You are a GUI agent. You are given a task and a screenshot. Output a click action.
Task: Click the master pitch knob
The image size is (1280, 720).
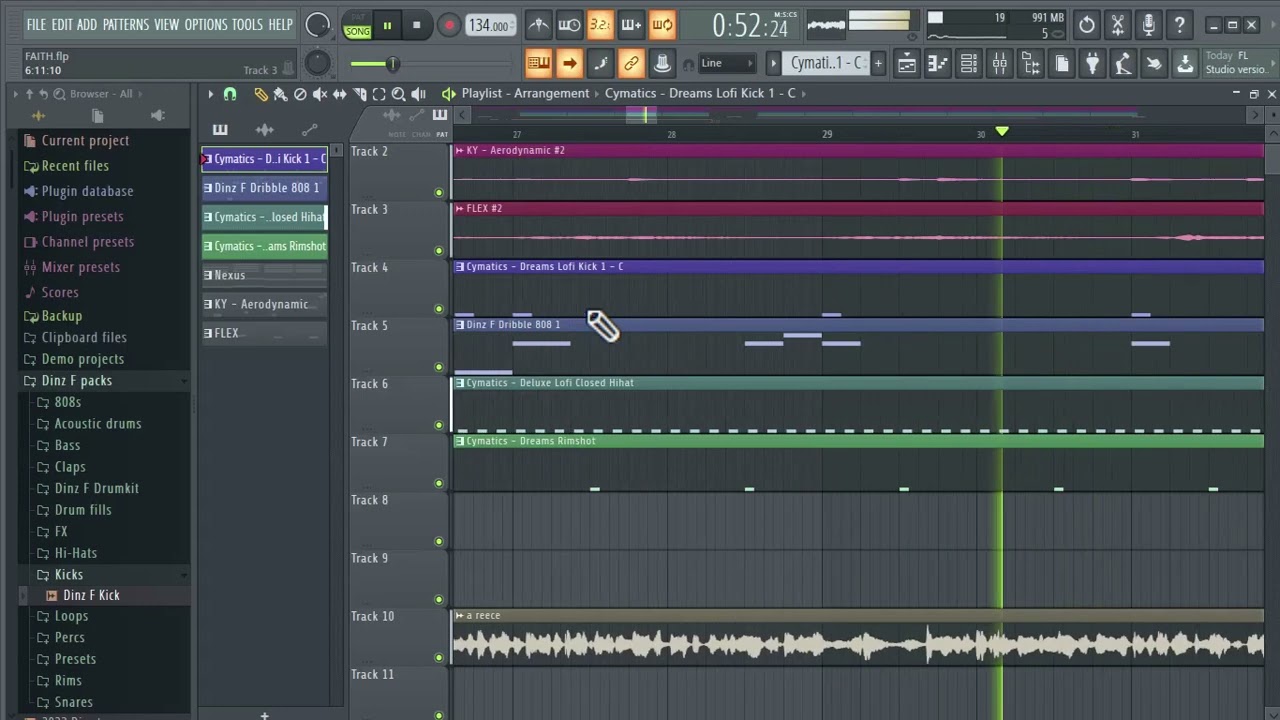click(317, 64)
